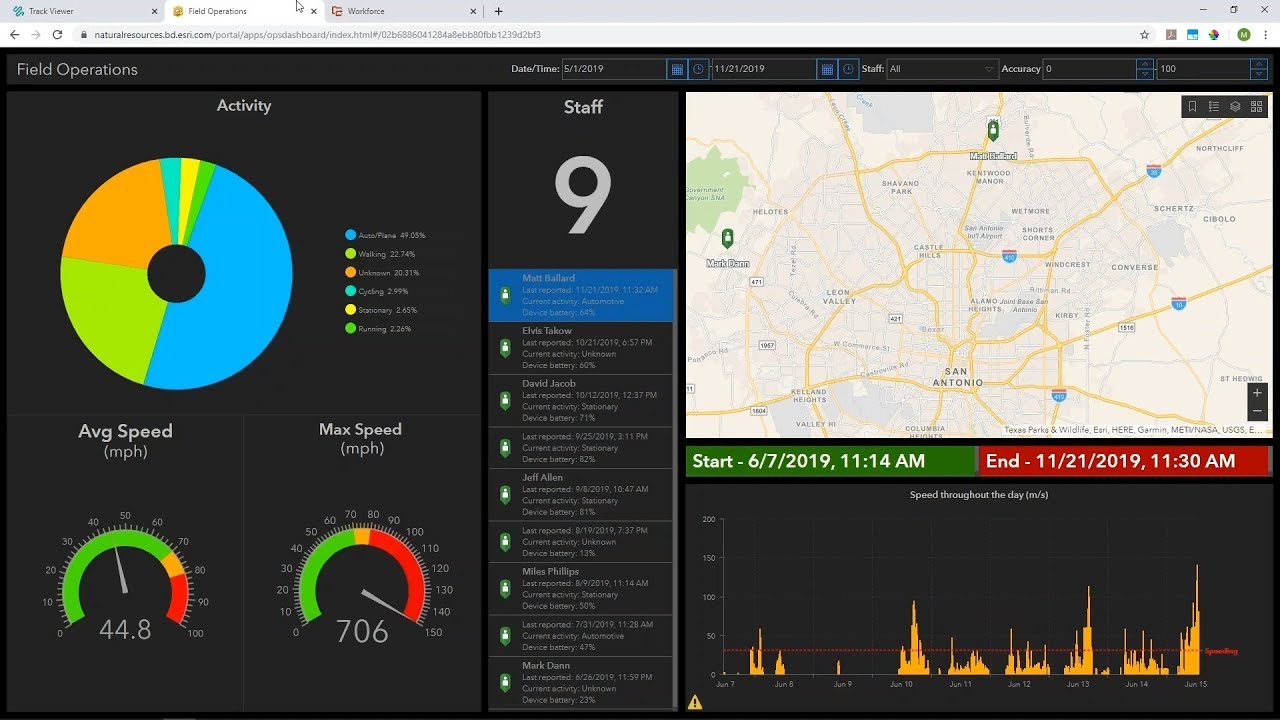View site information via padlock icon
This screenshot has height=720, width=1280.
click(x=84, y=34)
